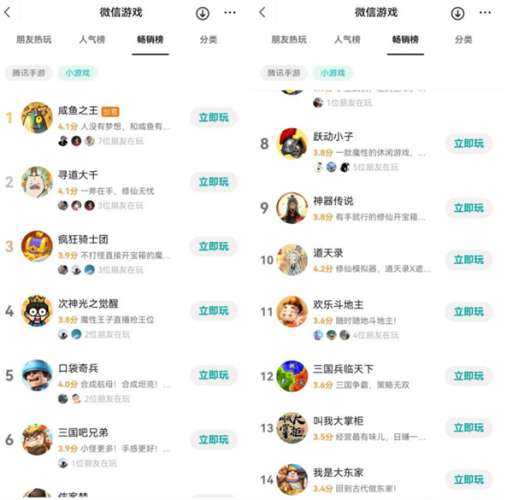Tap the 口袋奇兵 soldier icon

tap(37, 375)
